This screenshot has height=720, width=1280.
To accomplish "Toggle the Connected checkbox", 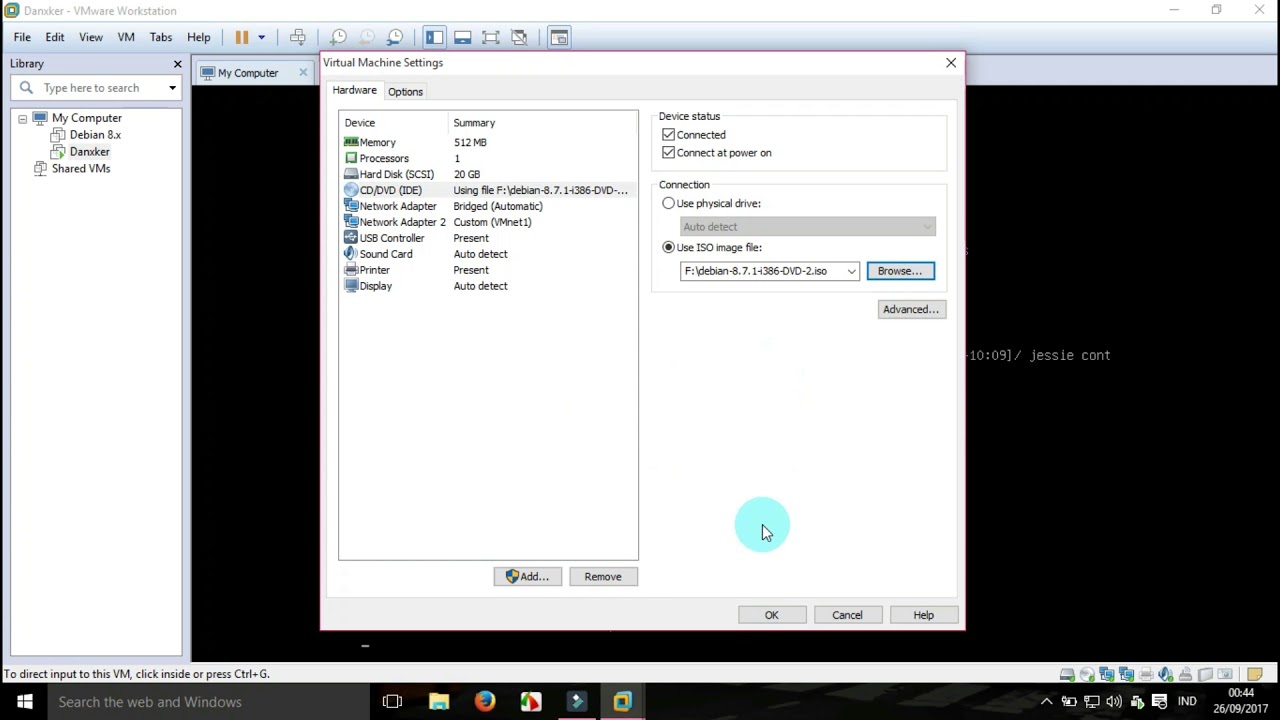I will tap(668, 135).
